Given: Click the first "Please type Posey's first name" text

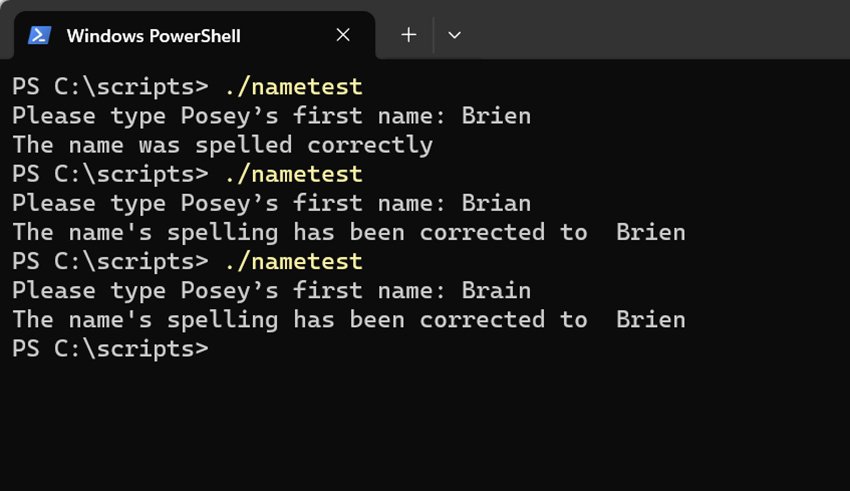Looking at the screenshot, I should click(229, 116).
